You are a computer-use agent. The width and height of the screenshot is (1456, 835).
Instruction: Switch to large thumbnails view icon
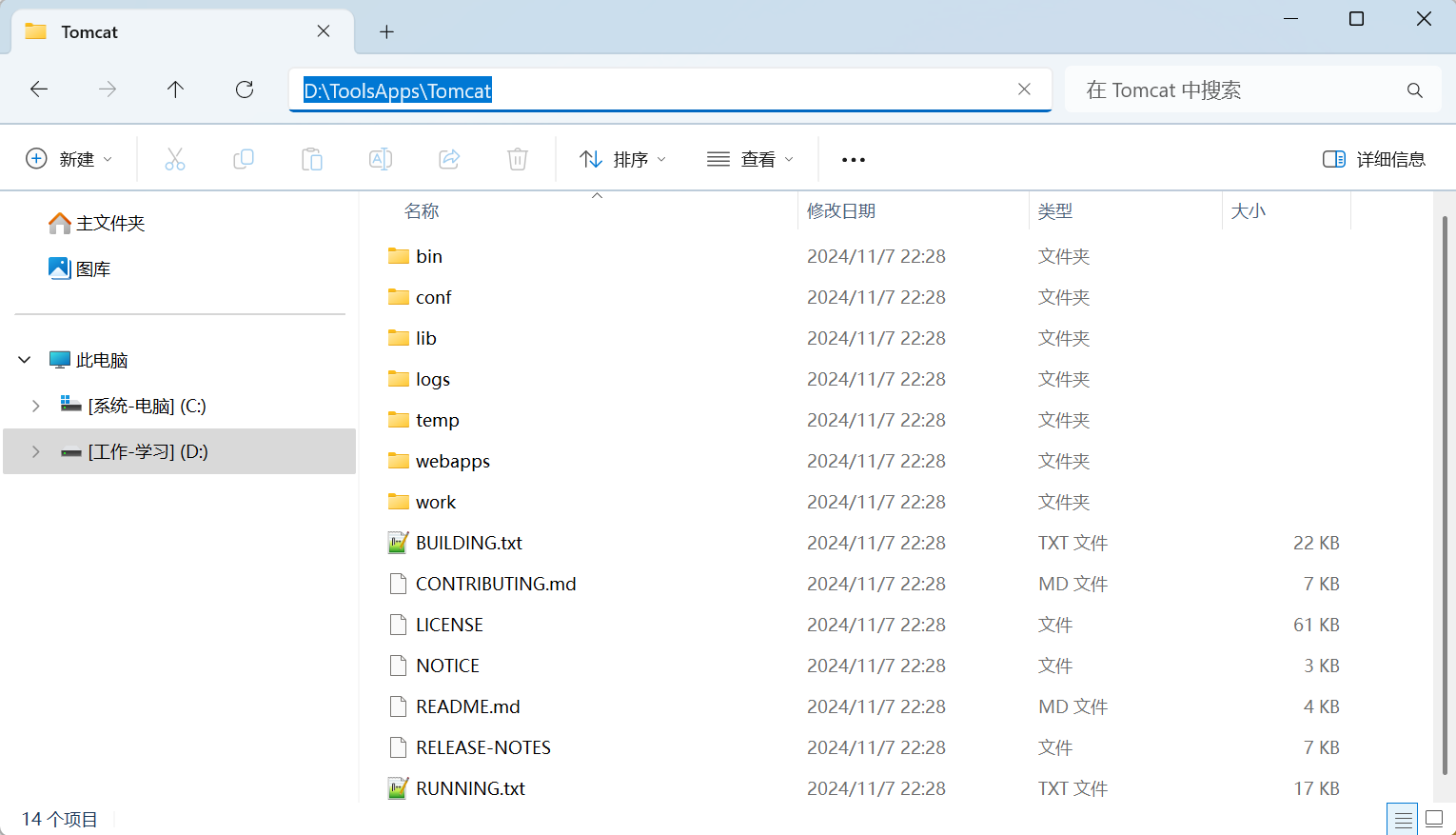[x=1434, y=820]
